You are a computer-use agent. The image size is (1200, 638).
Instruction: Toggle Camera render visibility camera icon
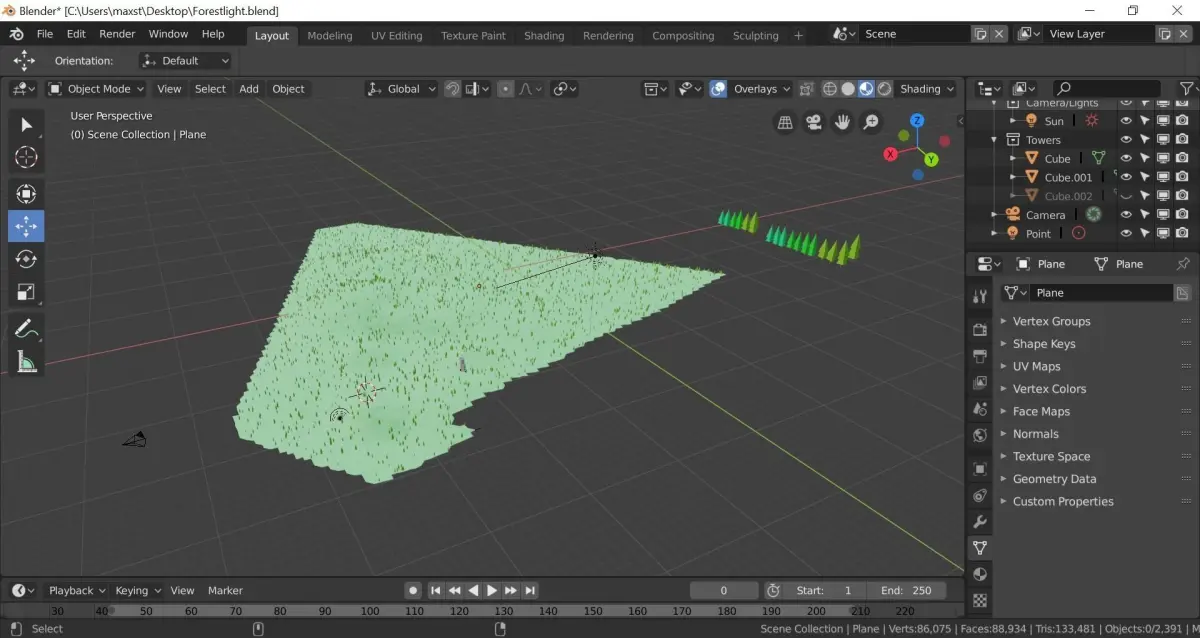pyautogui.click(x=1182, y=215)
